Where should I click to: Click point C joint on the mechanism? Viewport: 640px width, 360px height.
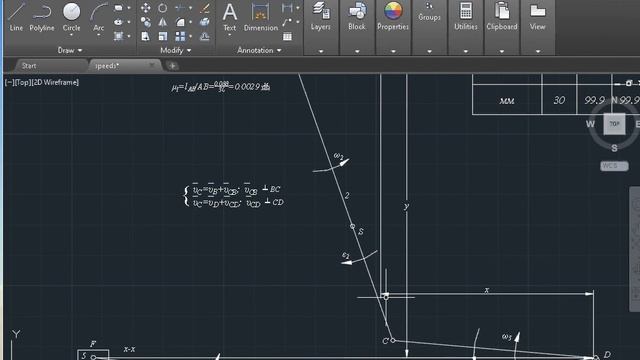click(x=393, y=340)
